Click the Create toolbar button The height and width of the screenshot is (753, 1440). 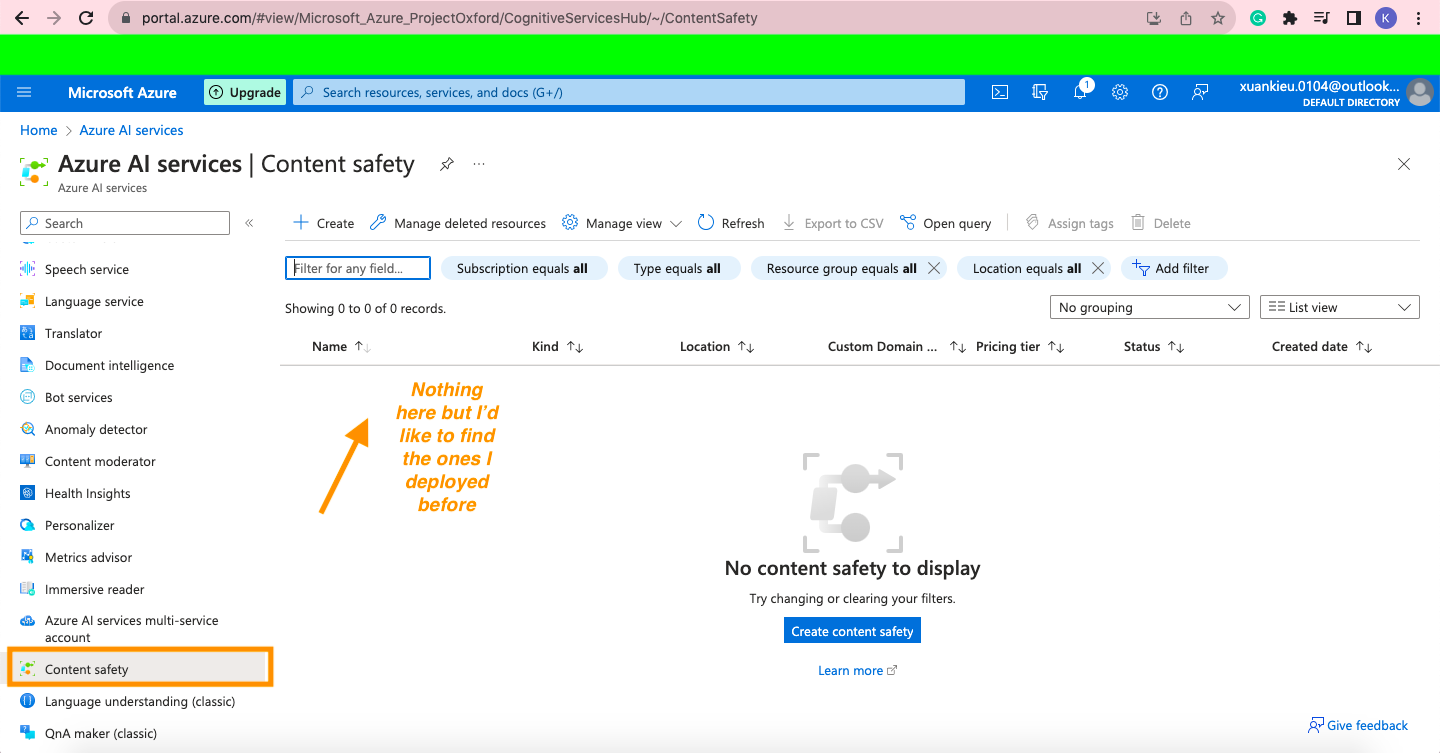pyautogui.click(x=323, y=223)
